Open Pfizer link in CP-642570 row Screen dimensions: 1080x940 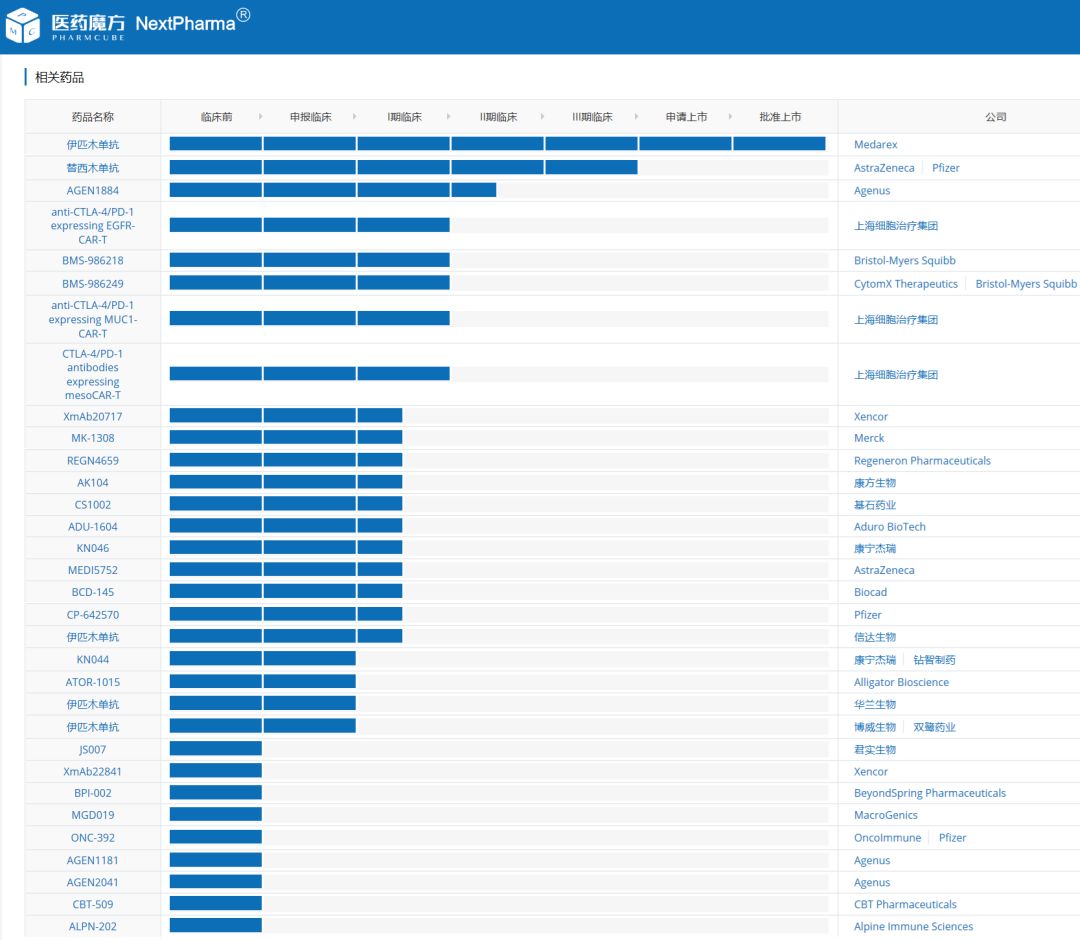tap(867, 615)
